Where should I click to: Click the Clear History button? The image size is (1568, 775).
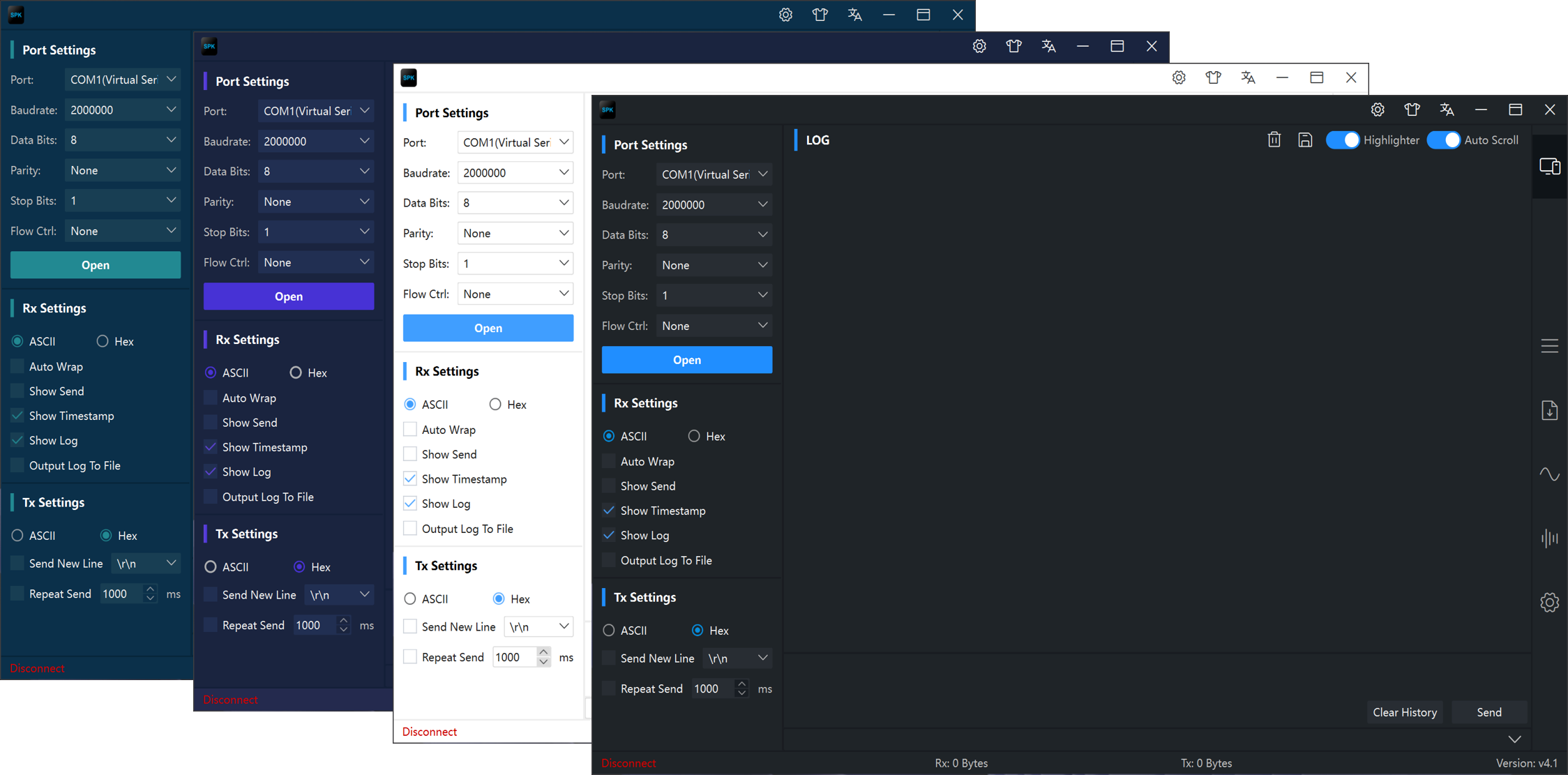click(x=1405, y=712)
